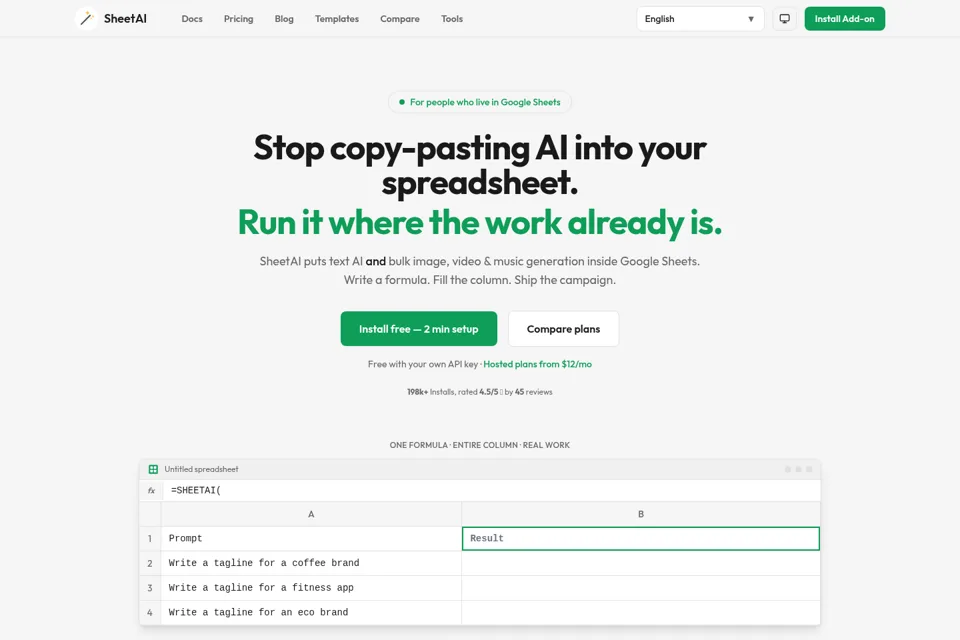
Task: Click 'ONE FORMULA · ENTIRE COLUMN · REAL WORK' caption
Action: 479,445
